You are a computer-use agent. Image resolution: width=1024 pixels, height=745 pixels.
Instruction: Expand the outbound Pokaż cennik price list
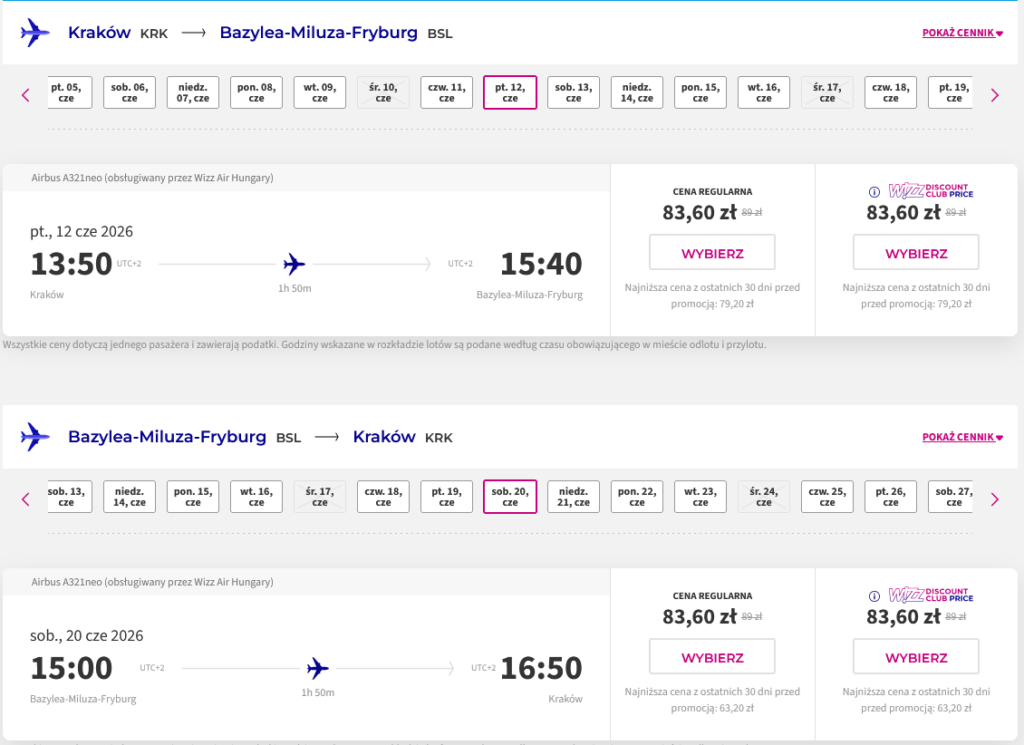961,33
